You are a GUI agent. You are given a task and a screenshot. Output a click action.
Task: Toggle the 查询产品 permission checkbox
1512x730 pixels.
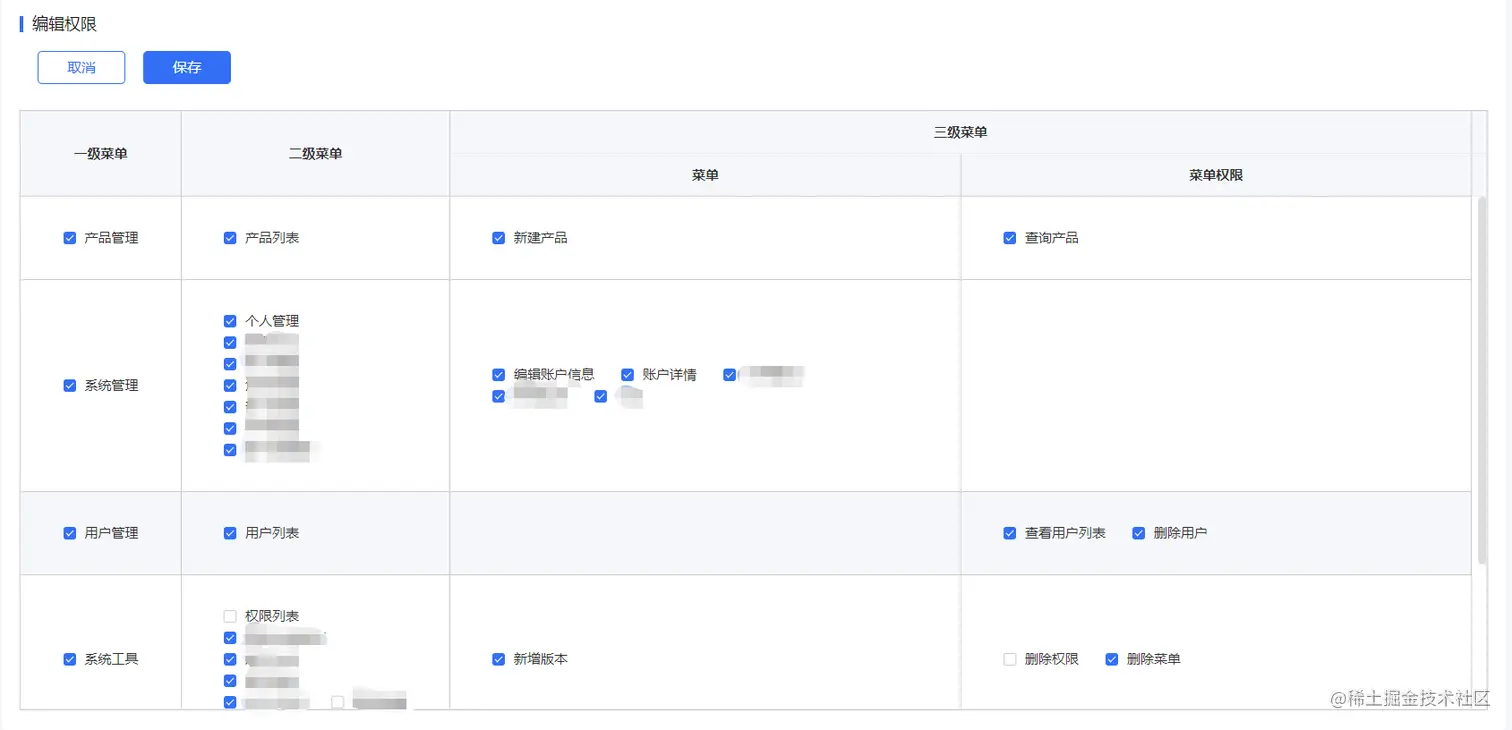[1010, 238]
